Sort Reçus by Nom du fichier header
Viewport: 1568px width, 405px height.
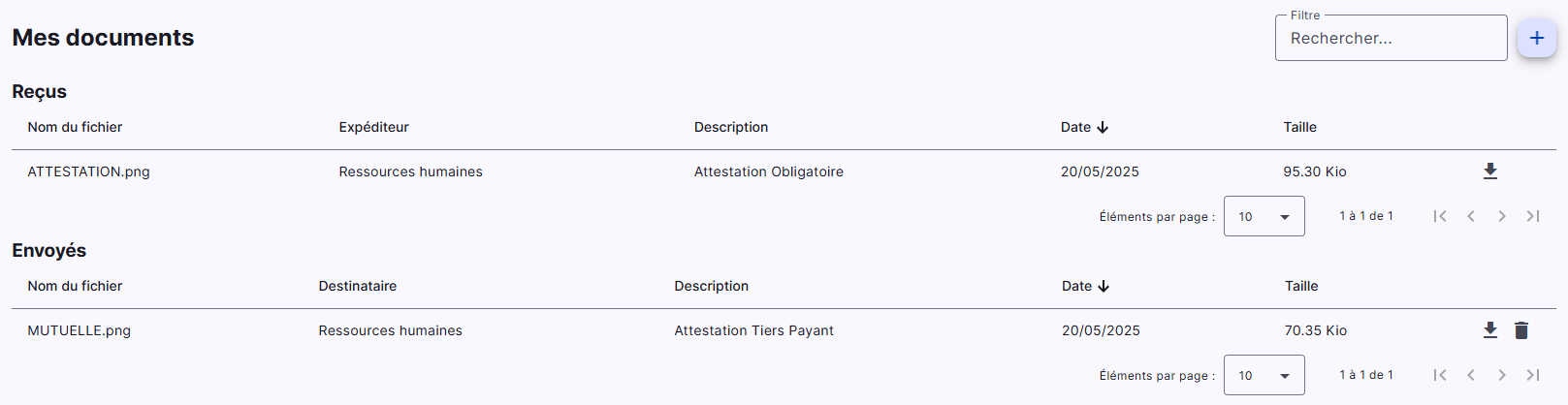click(x=75, y=127)
